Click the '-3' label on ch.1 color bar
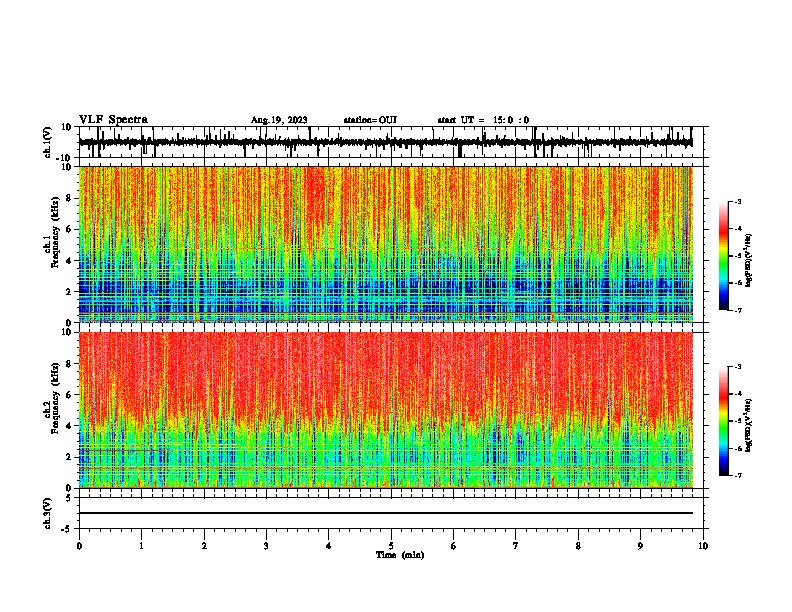 737,201
